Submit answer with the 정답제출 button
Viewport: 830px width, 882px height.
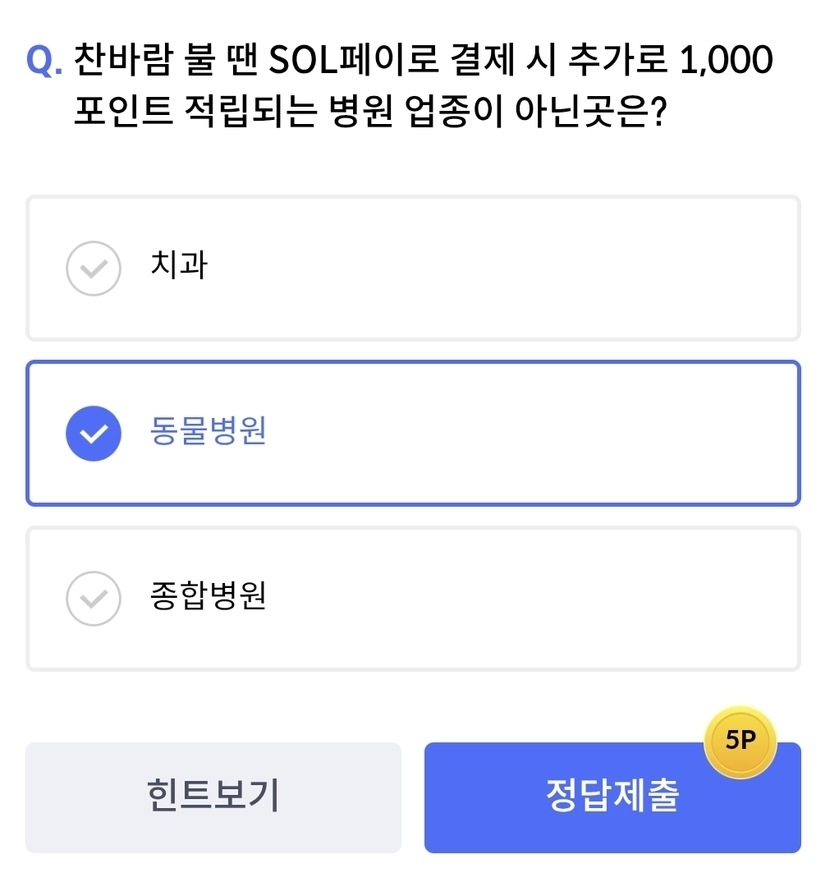coord(612,799)
